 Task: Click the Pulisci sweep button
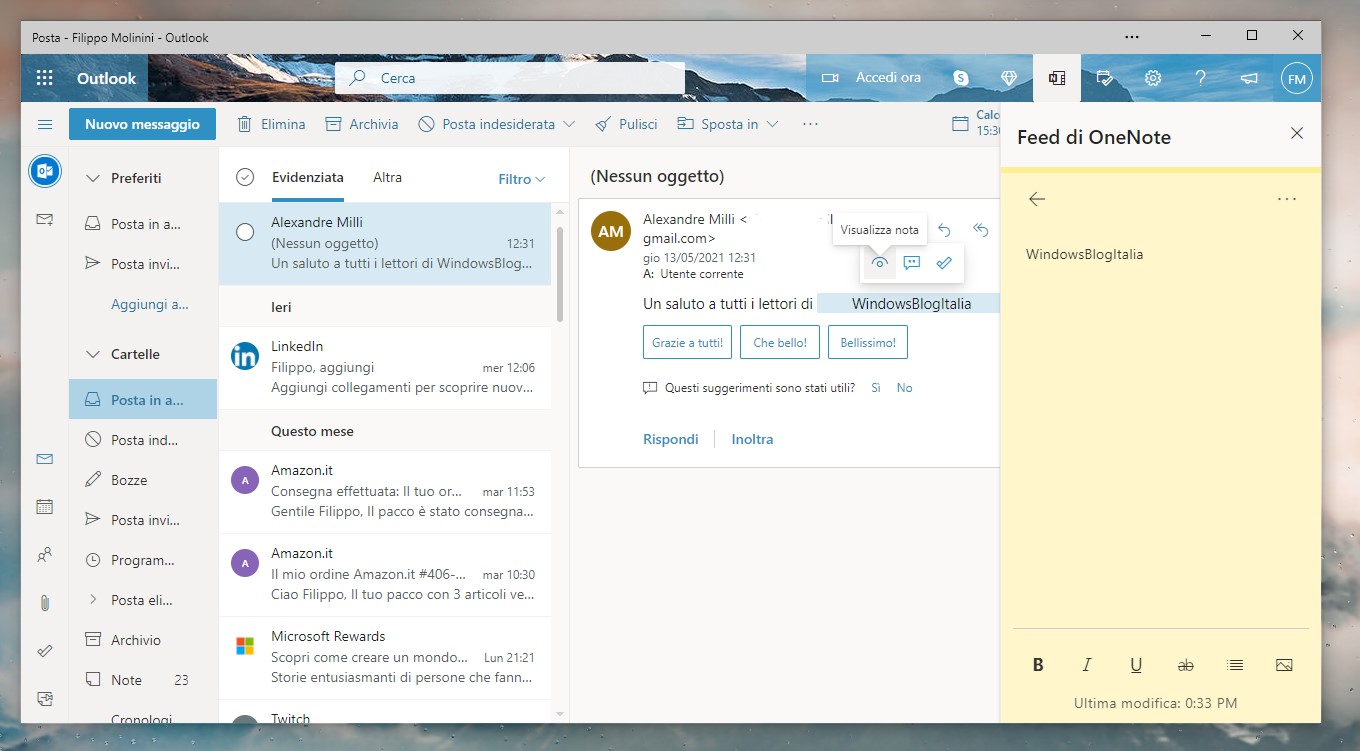click(x=626, y=124)
